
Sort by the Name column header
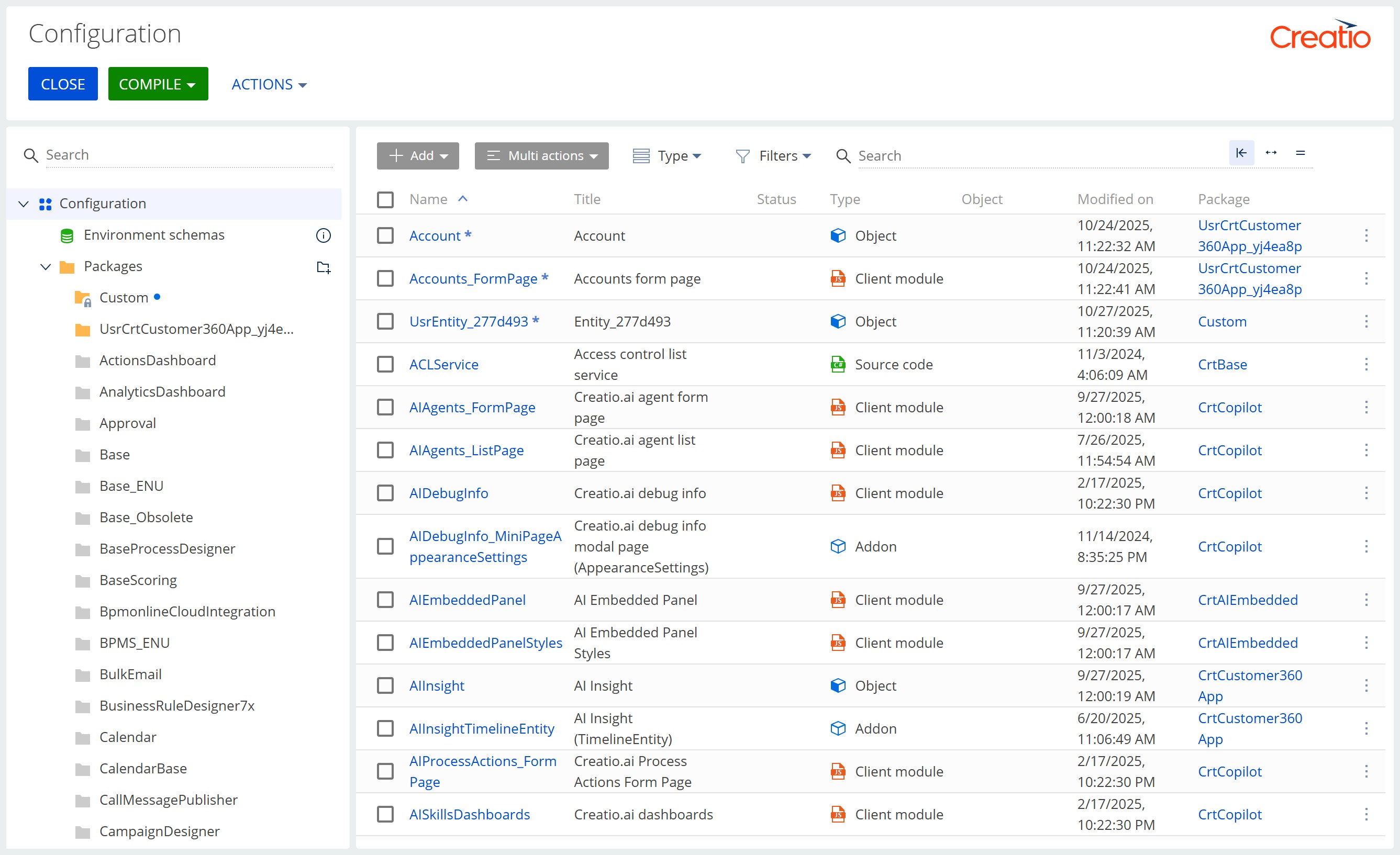tap(428, 199)
